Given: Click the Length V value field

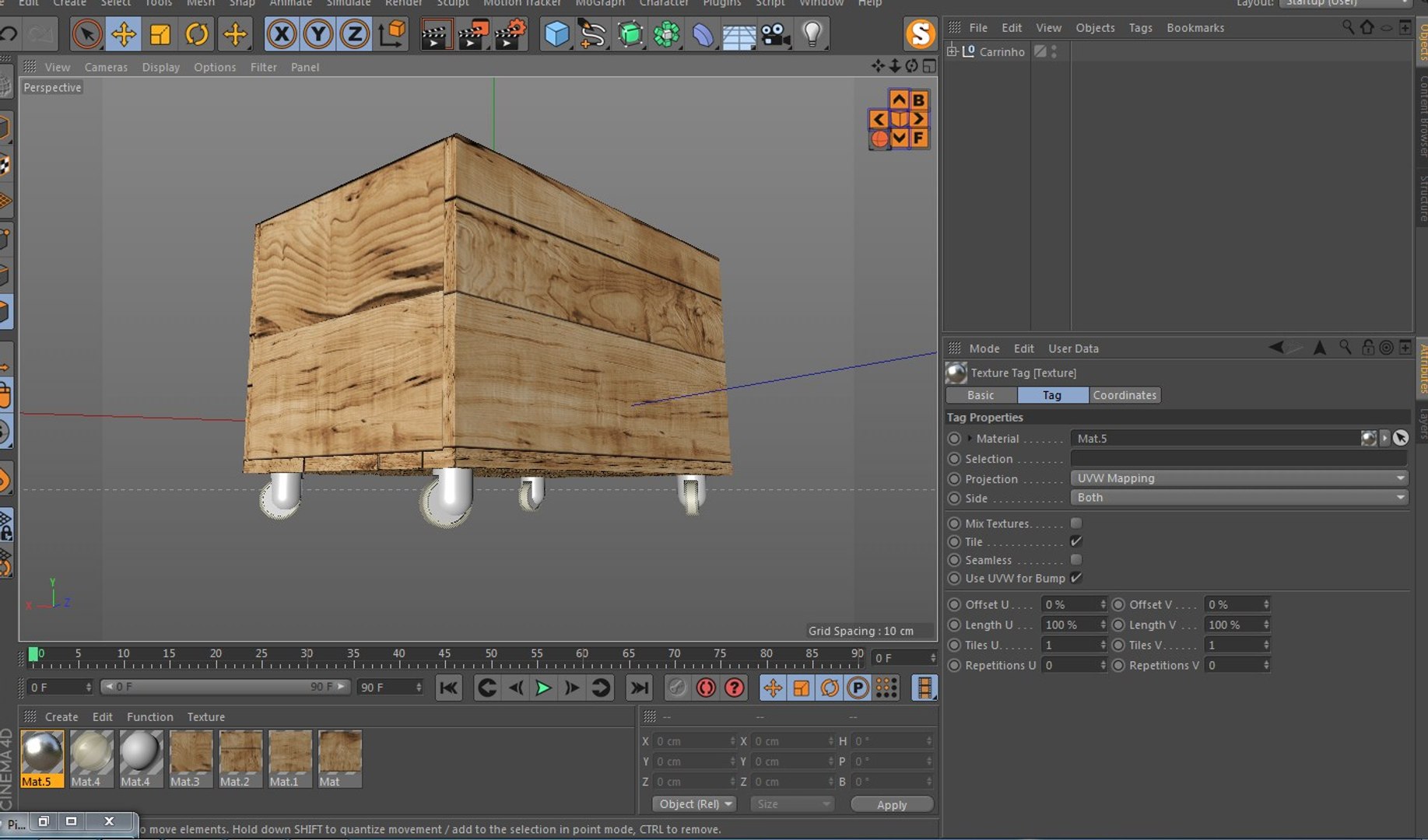Looking at the screenshot, I should pyautogui.click(x=1233, y=625).
